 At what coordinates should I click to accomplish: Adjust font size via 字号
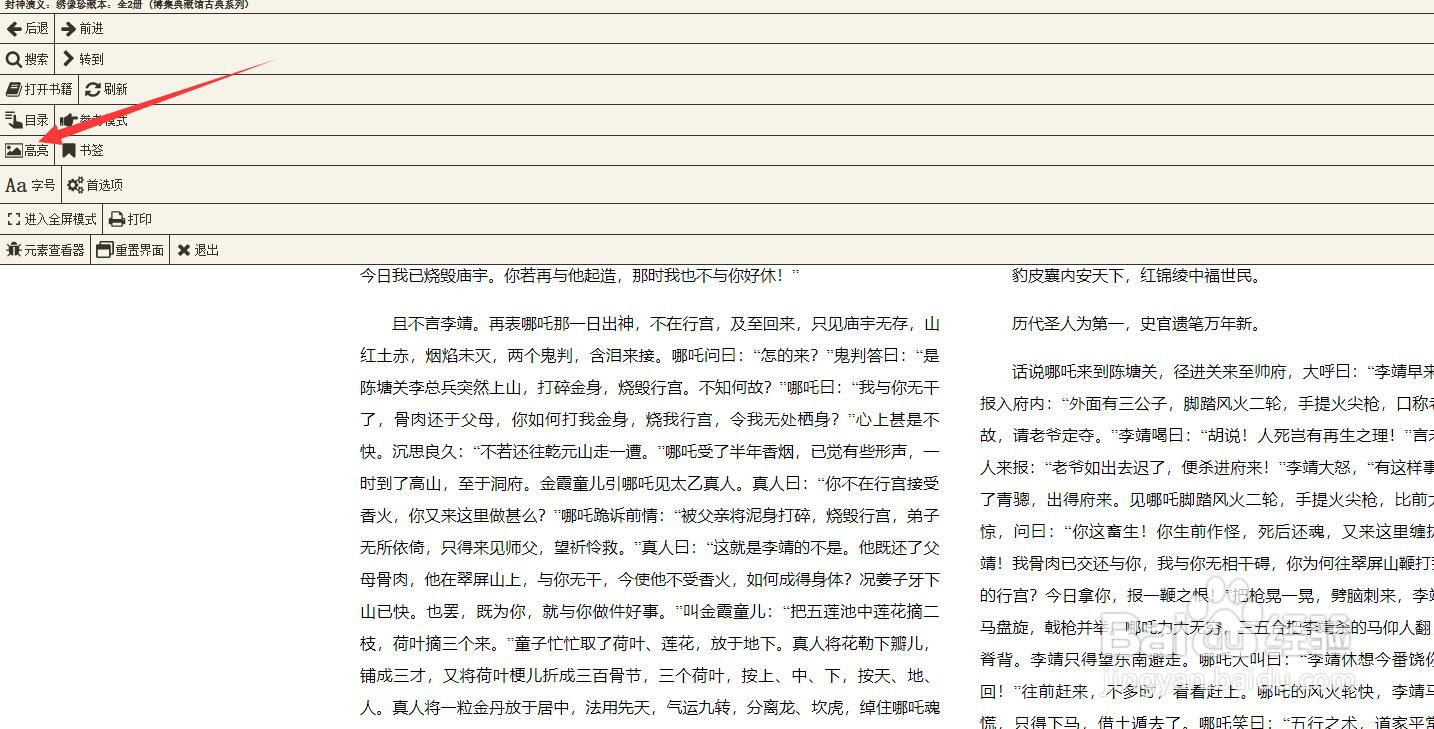click(31, 185)
